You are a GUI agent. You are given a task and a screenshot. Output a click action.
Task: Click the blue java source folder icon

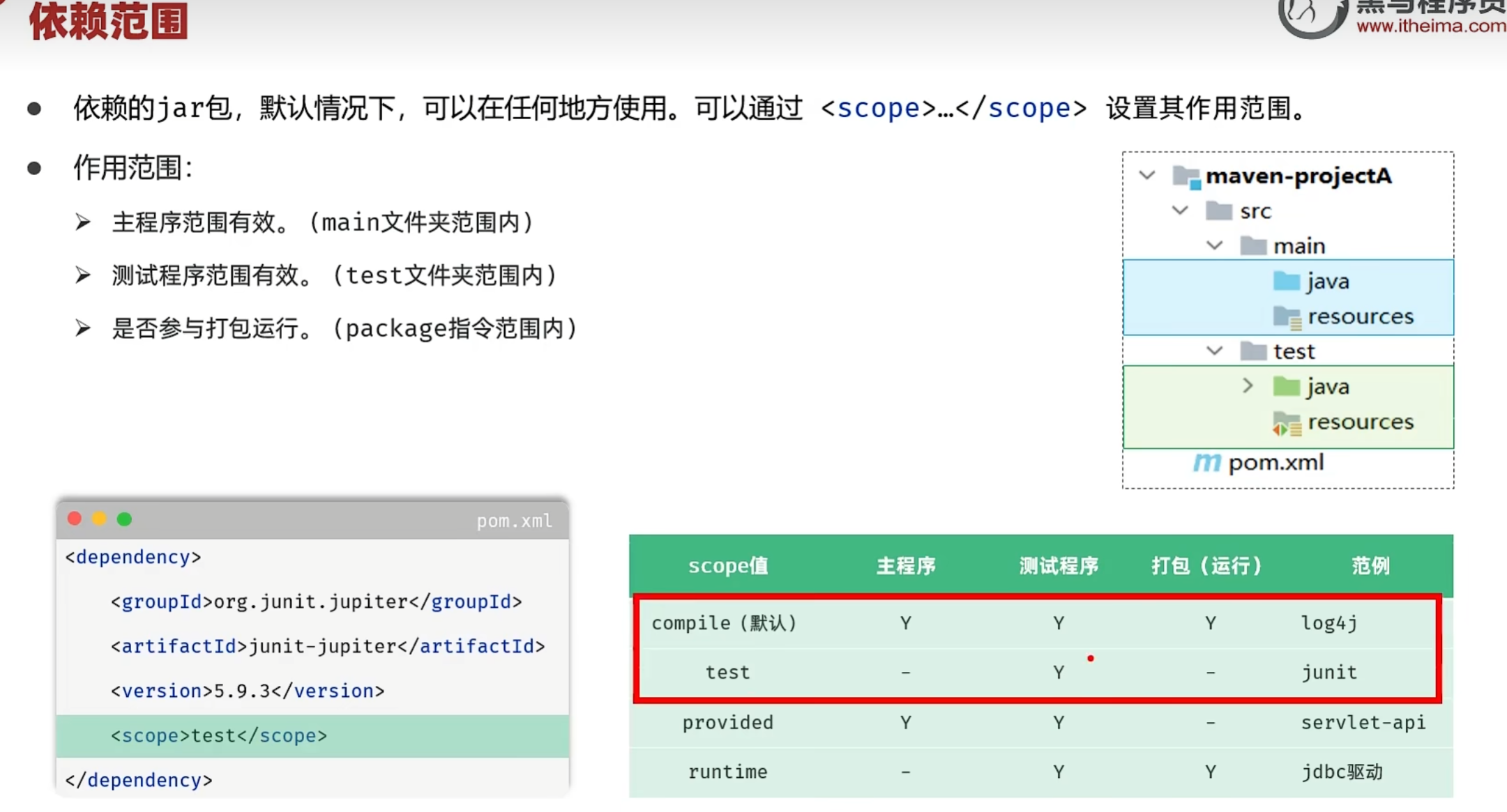tap(1286, 281)
